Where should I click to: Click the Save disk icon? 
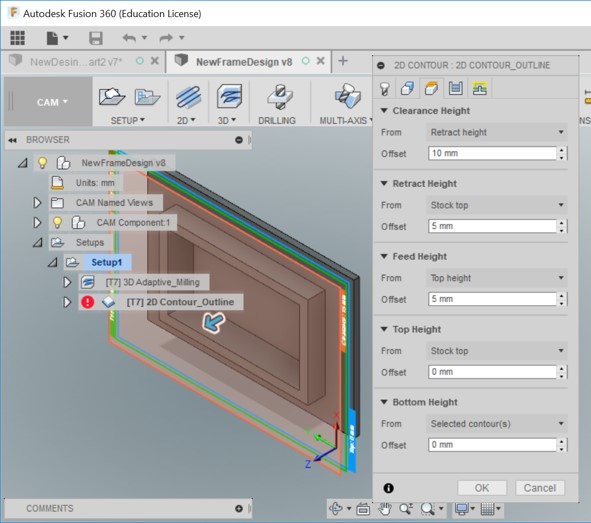[x=96, y=38]
